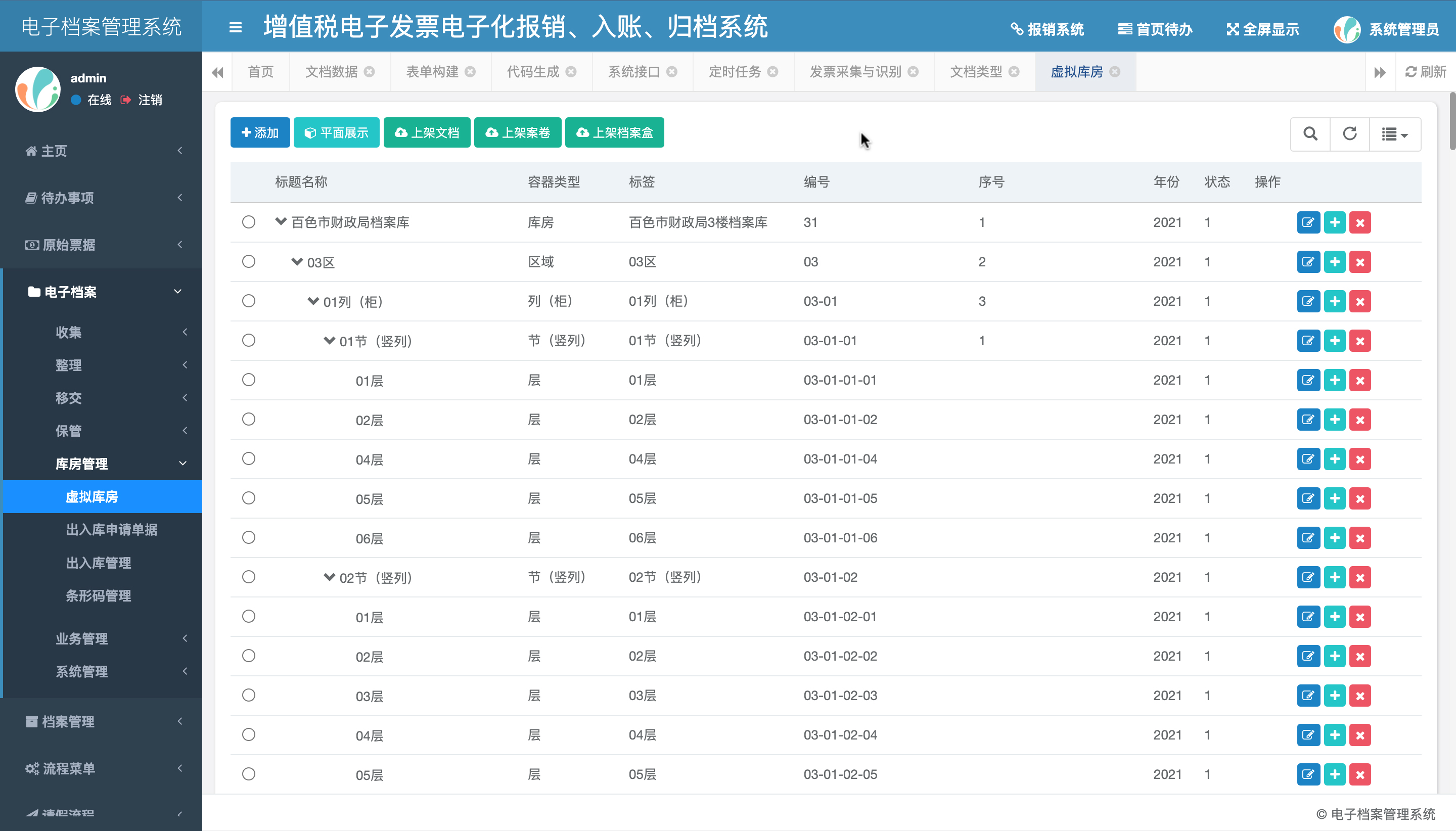Select radio for 01节（竖列） row
Screen dimensions: 1456x831
[248, 340]
